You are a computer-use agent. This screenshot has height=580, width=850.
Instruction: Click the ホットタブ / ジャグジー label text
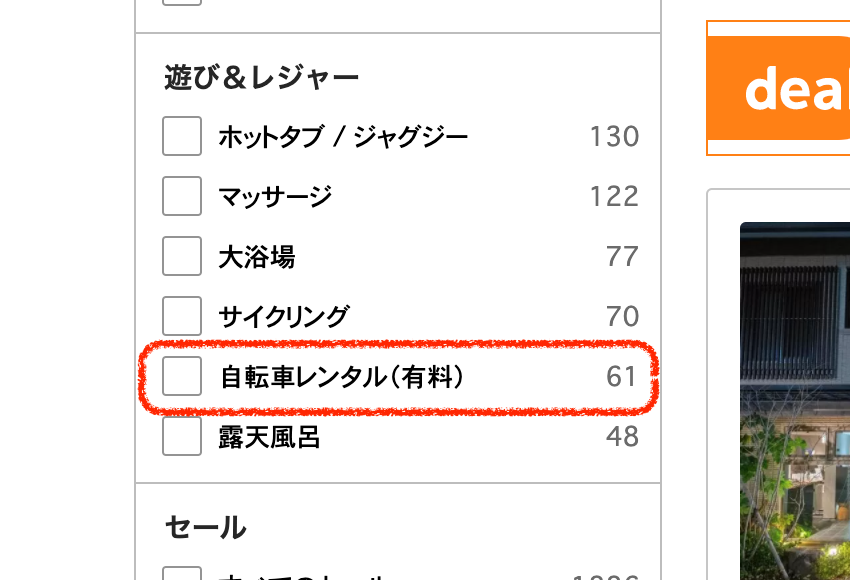click(343, 136)
